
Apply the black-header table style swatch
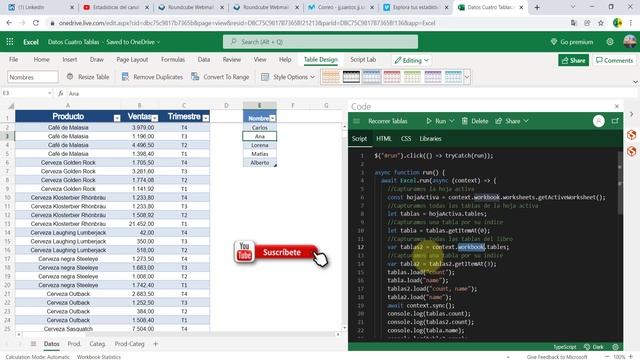coord(351,76)
